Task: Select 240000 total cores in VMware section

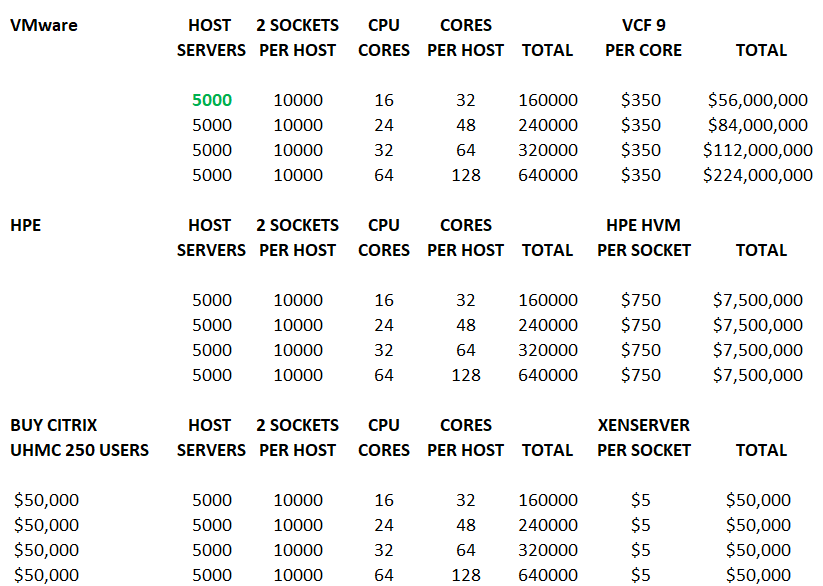Action: coord(548,125)
